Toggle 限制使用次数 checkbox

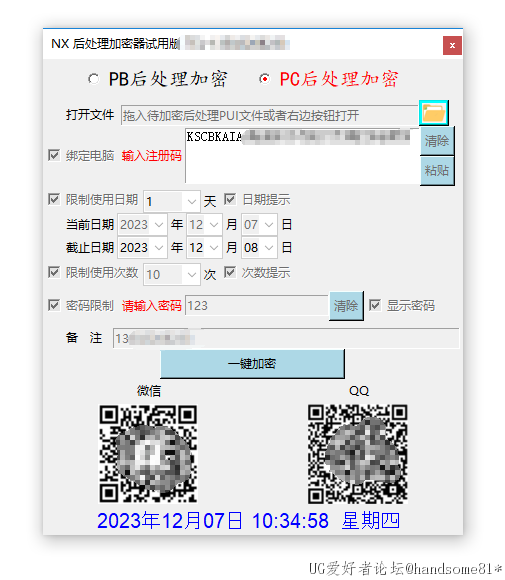click(x=54, y=273)
